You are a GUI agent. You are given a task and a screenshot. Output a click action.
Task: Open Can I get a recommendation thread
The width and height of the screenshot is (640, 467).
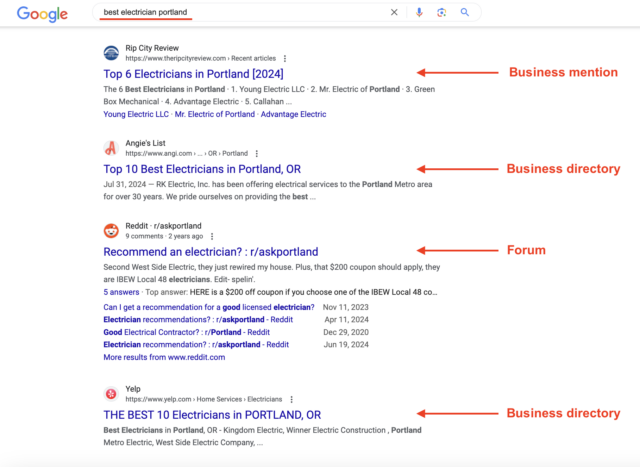coord(209,307)
